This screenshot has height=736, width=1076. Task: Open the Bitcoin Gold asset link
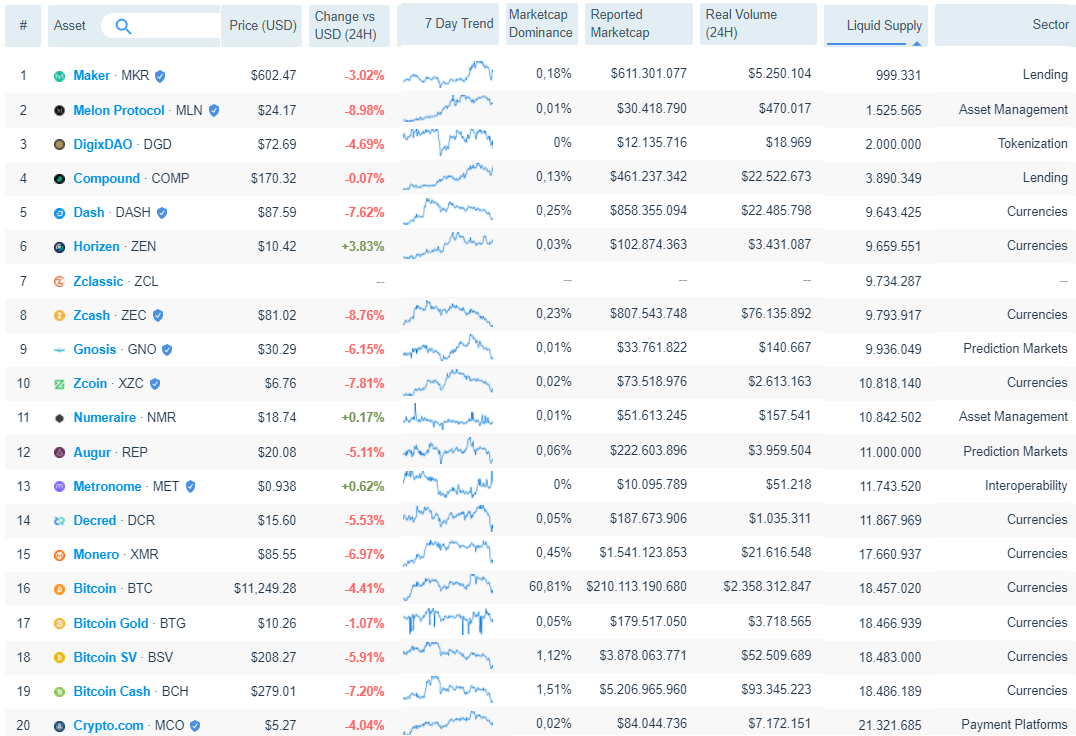(x=110, y=623)
